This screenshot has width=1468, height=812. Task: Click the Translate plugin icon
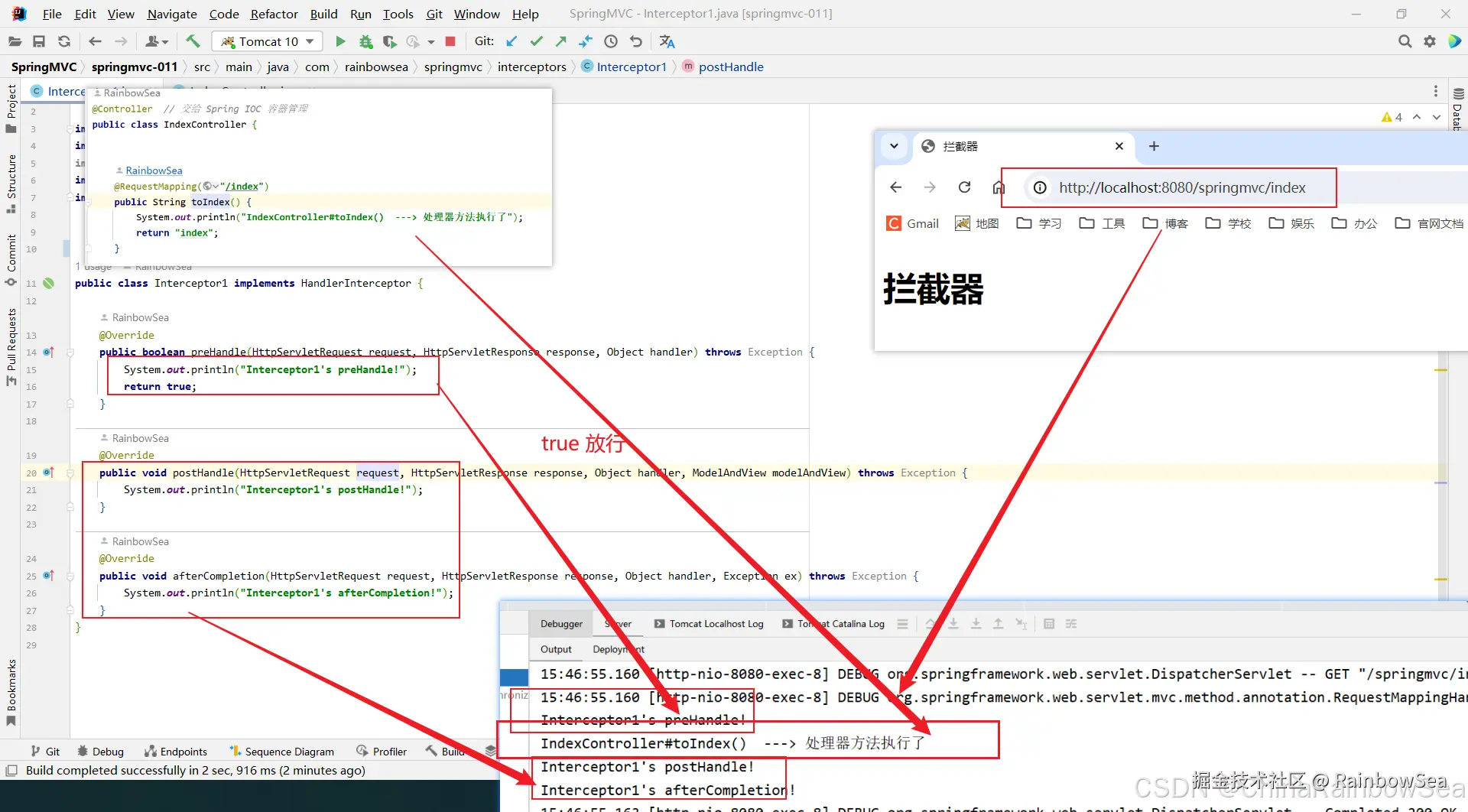(x=667, y=41)
